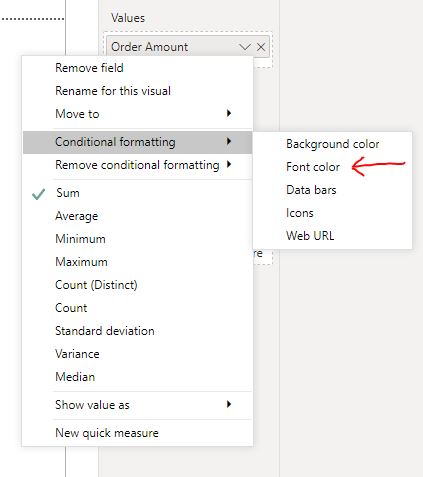
Task: Select Median aggregation
Action: (x=137, y=377)
